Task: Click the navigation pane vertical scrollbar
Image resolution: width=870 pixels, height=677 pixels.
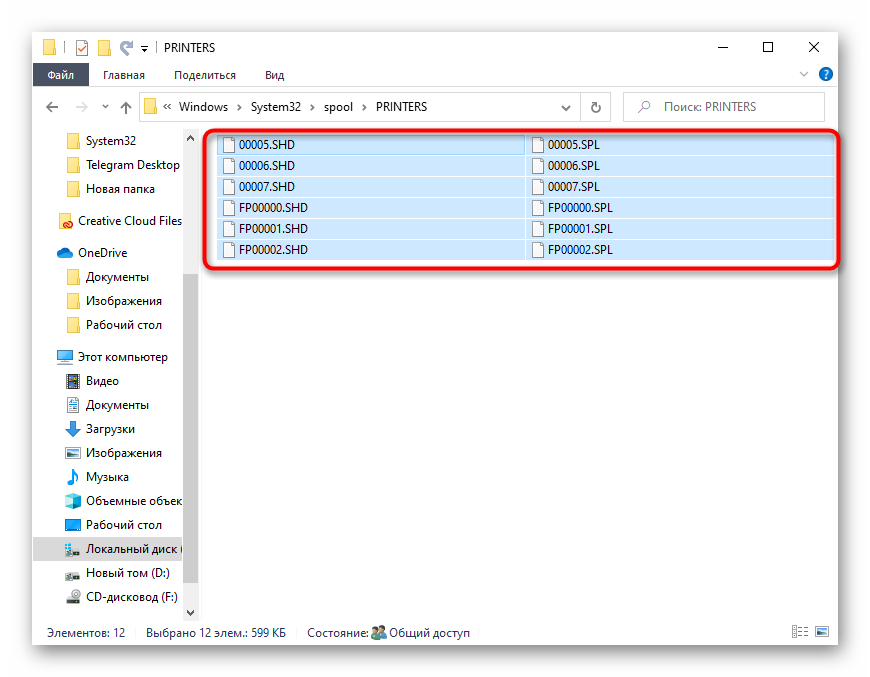Action: pyautogui.click(x=191, y=400)
